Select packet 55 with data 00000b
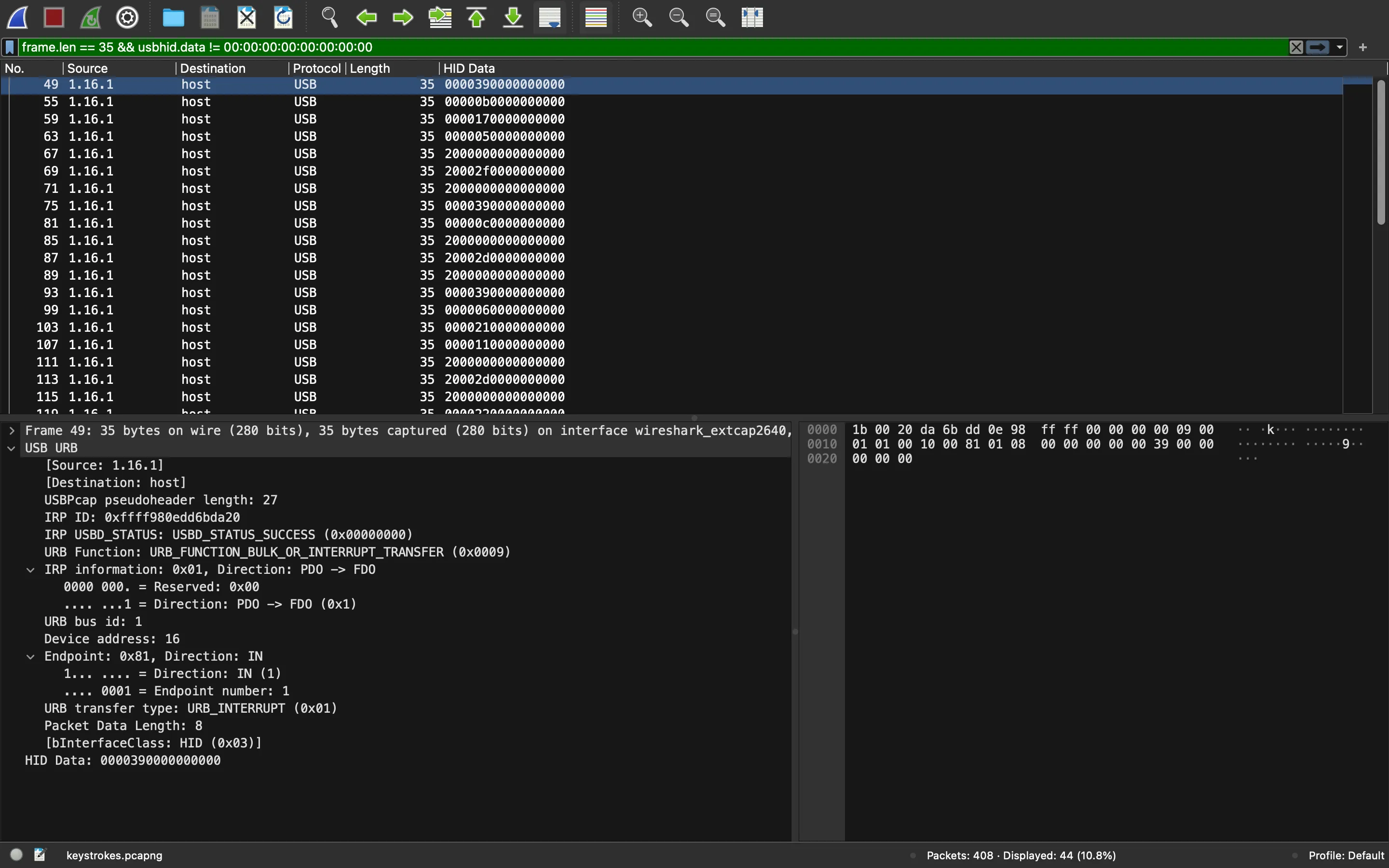 click(x=671, y=102)
